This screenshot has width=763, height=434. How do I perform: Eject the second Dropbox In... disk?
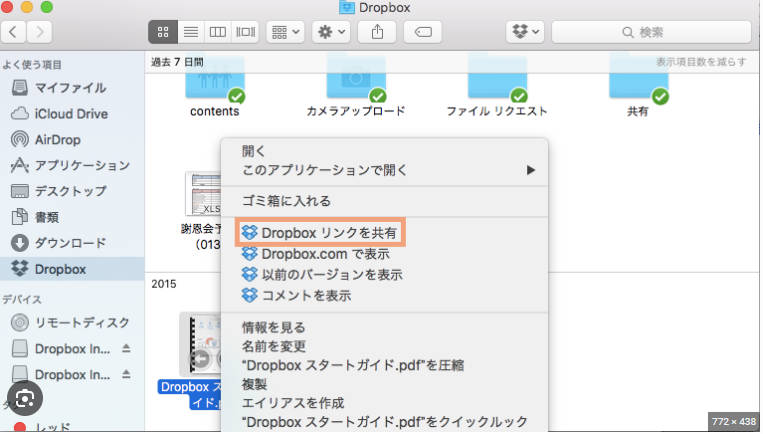(x=126, y=374)
